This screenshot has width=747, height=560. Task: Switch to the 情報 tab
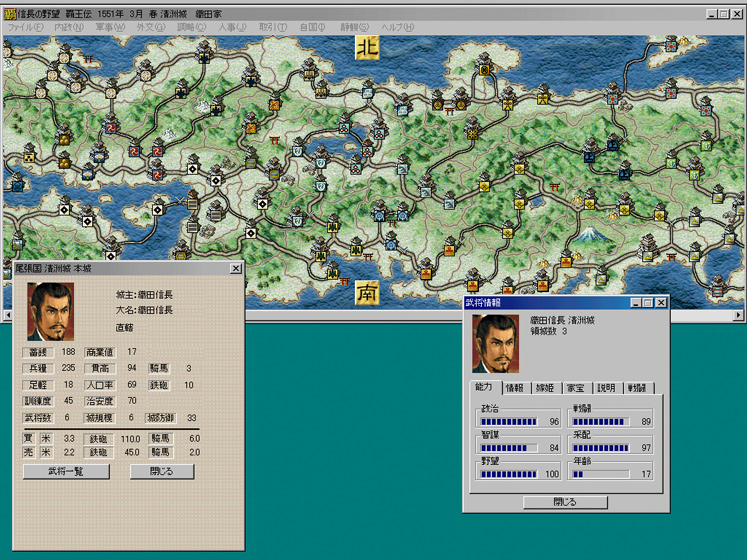(515, 388)
